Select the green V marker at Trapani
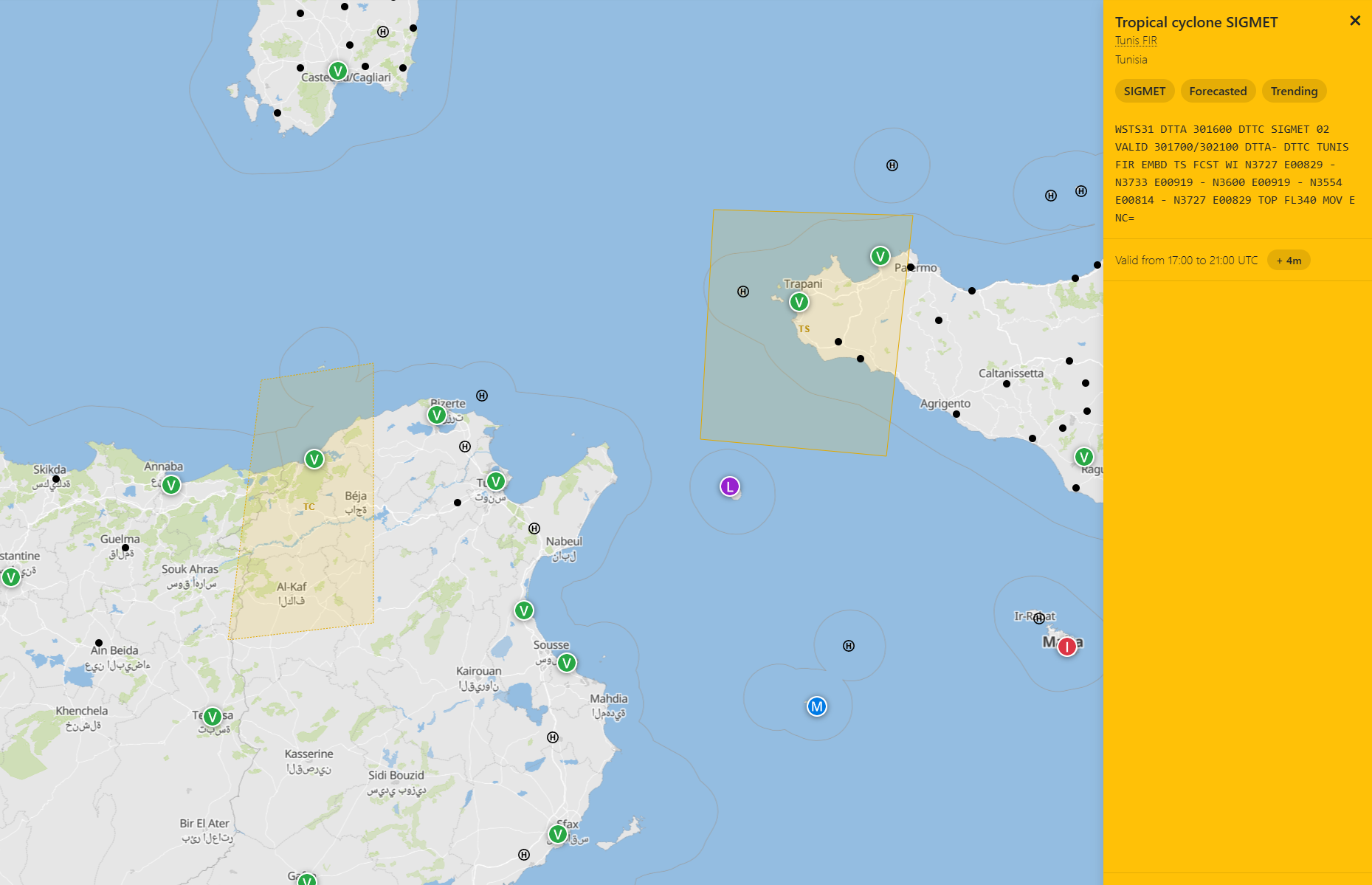The height and width of the screenshot is (885, 1372). pos(799,302)
